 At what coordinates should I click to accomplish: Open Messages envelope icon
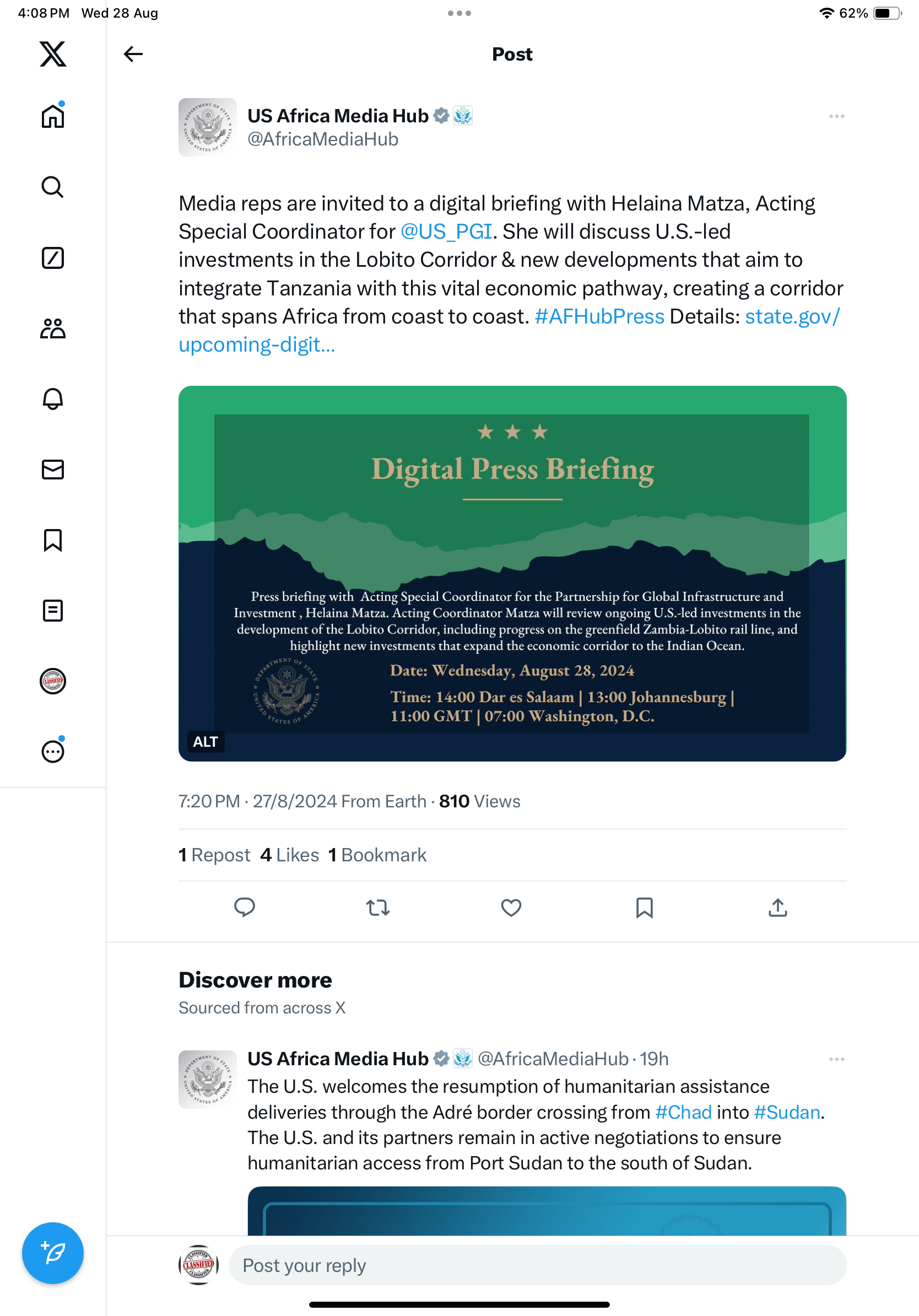[x=53, y=470]
